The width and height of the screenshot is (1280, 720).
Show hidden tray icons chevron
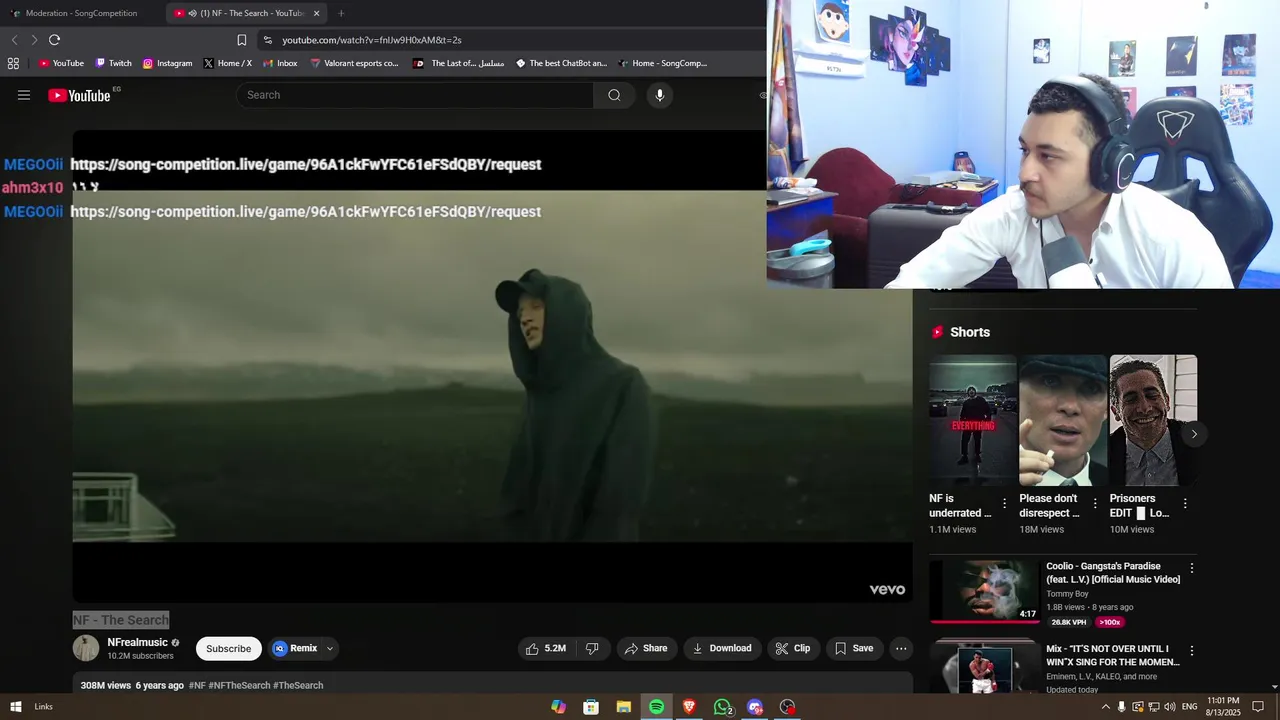point(1105,707)
